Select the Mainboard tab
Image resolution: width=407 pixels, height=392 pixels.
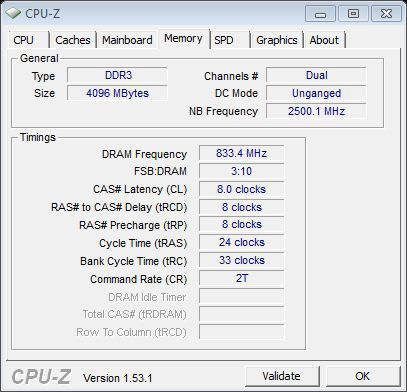click(x=127, y=40)
